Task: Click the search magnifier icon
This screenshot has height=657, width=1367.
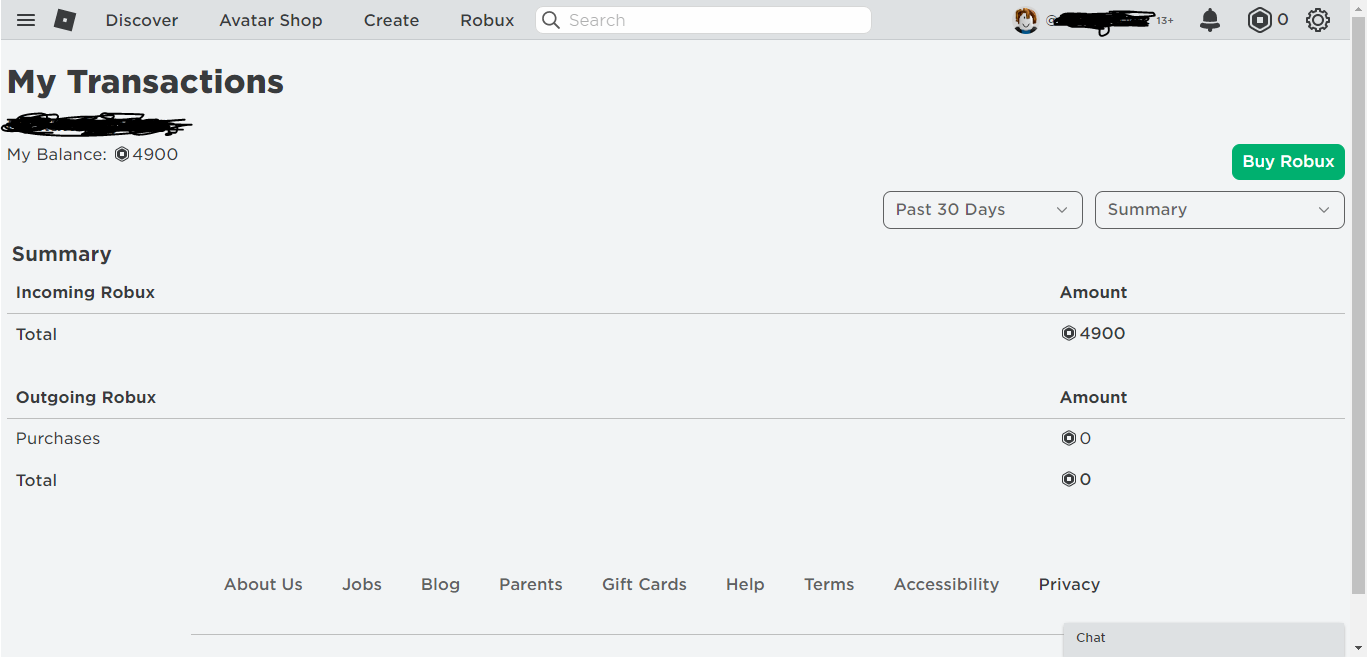Action: click(551, 20)
